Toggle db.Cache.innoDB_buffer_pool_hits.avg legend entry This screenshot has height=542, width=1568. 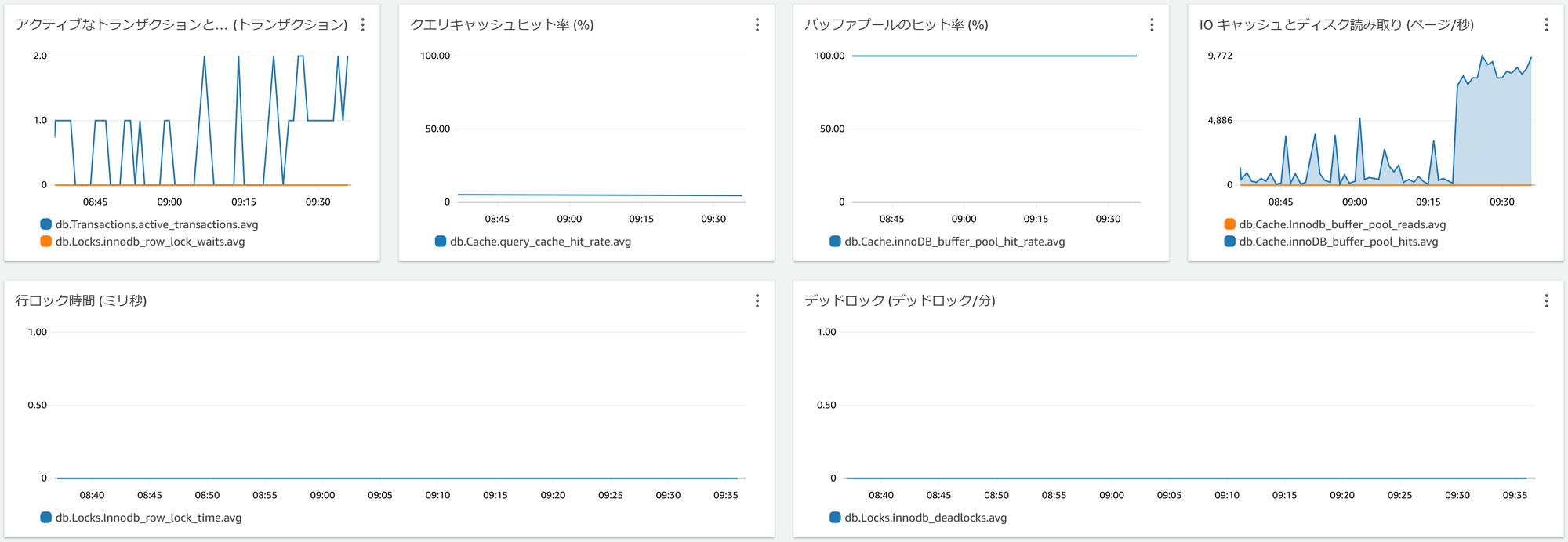(1331, 242)
